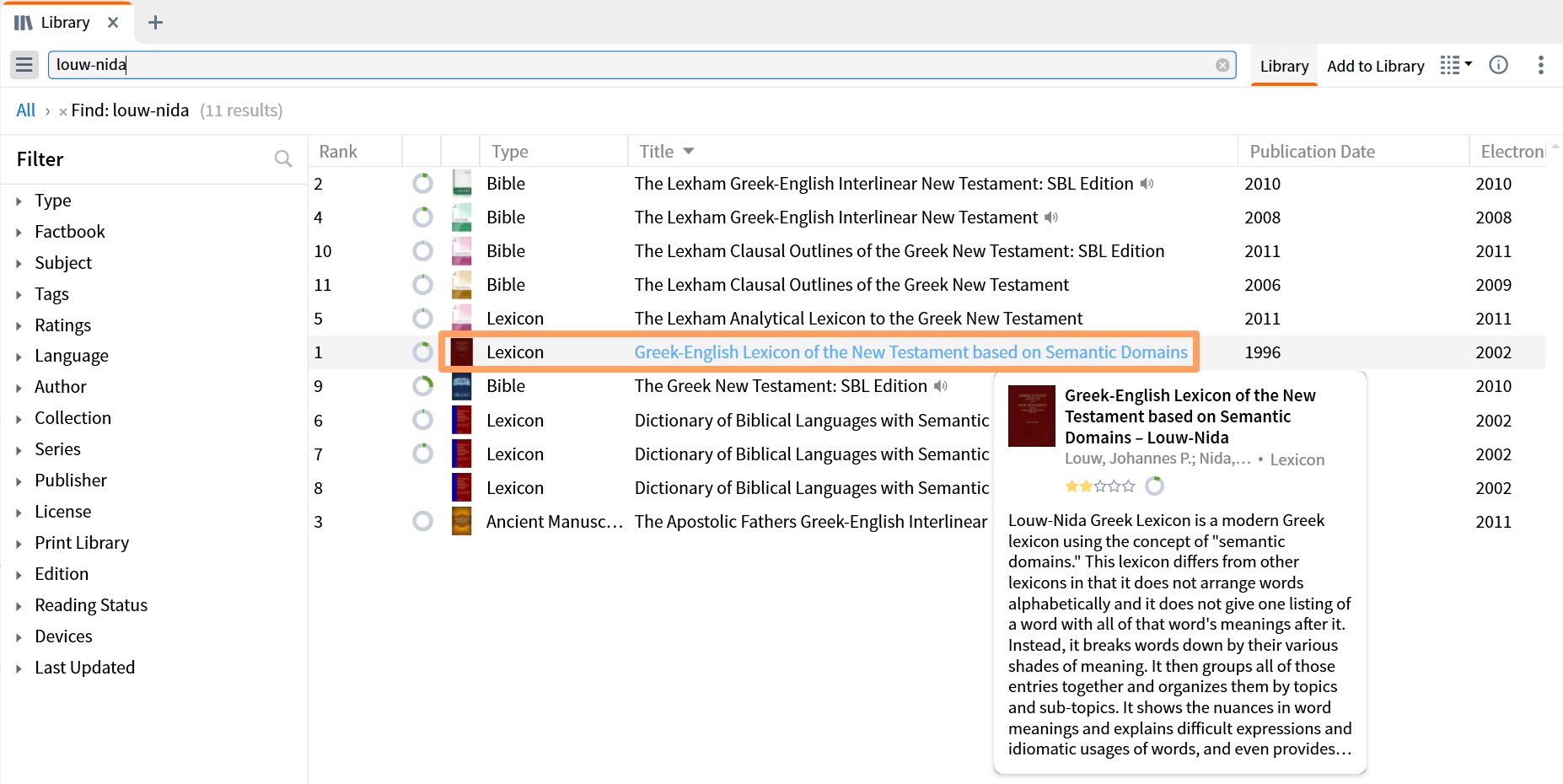Open the view layout options icon

[x=1456, y=65]
